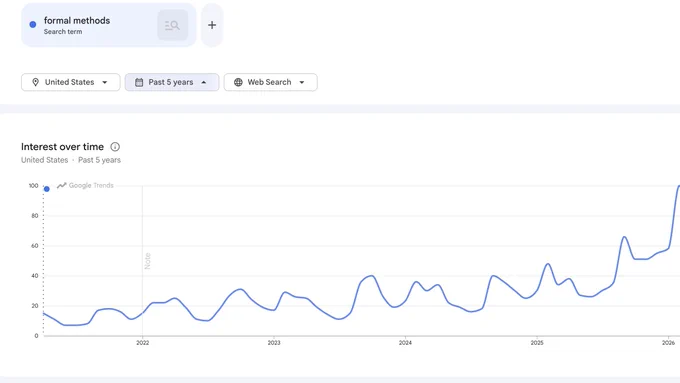Add a comparison term with plus button
Viewport: 680px width, 383px height.
coord(212,25)
